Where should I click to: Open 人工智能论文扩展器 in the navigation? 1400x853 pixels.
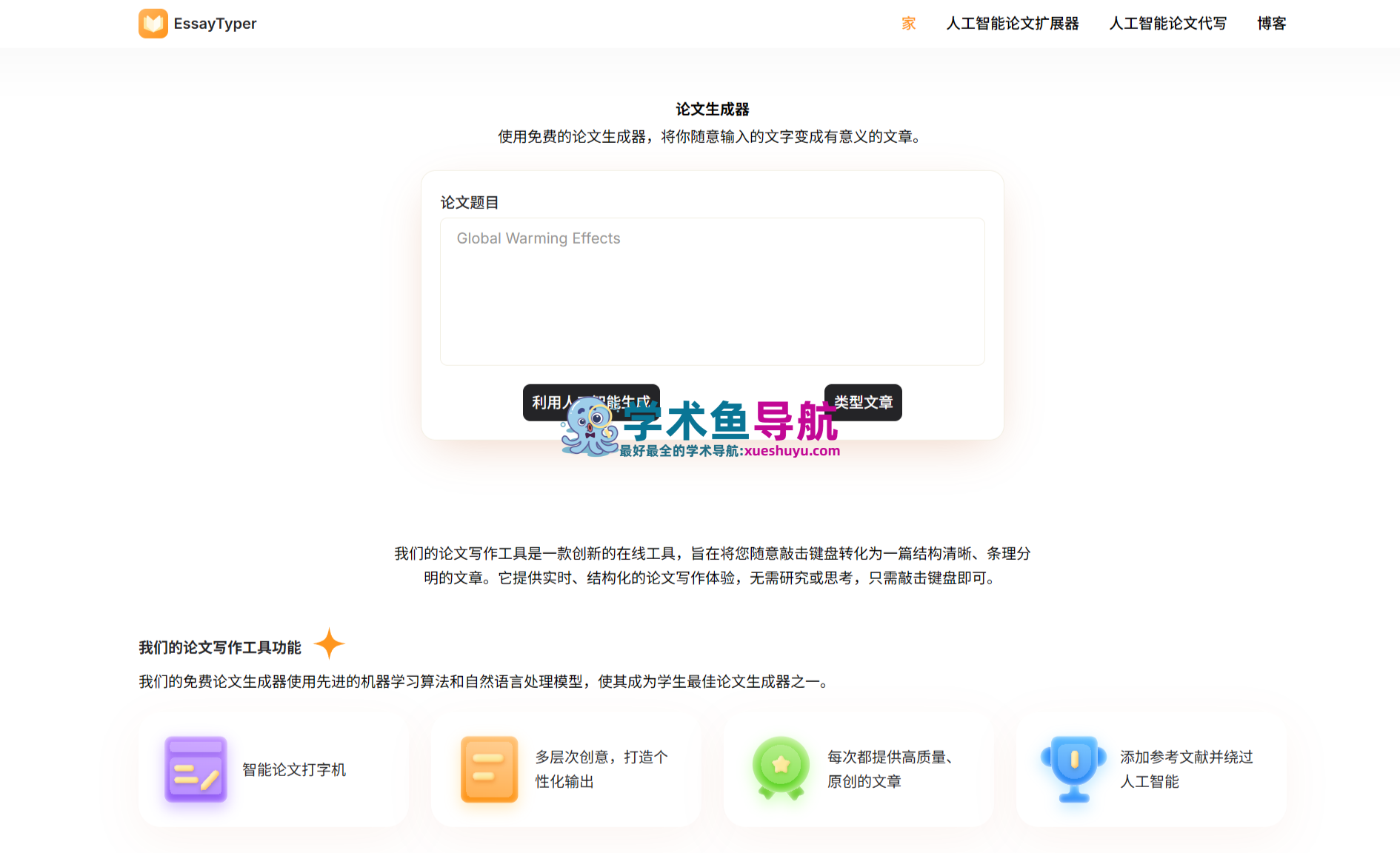coord(1013,24)
